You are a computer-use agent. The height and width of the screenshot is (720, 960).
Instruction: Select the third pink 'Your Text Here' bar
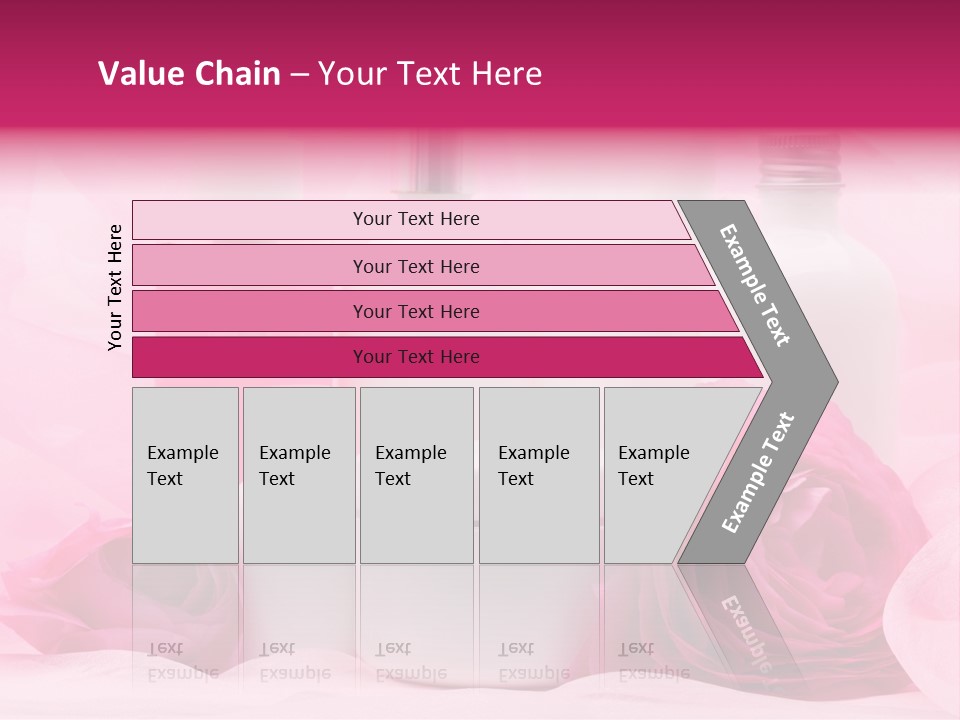pos(435,311)
